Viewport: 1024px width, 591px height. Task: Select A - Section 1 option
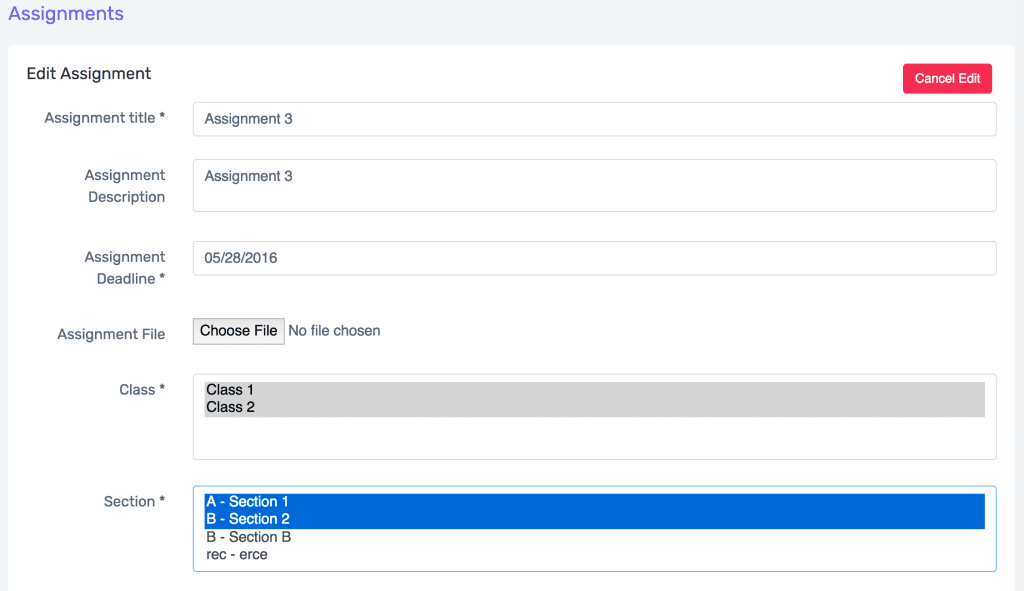click(x=594, y=502)
